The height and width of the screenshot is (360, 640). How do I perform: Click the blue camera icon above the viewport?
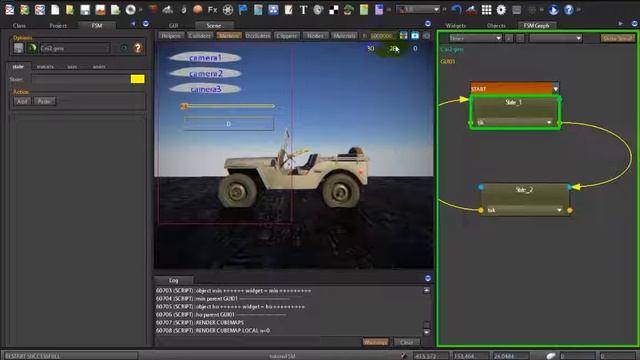click(415, 36)
